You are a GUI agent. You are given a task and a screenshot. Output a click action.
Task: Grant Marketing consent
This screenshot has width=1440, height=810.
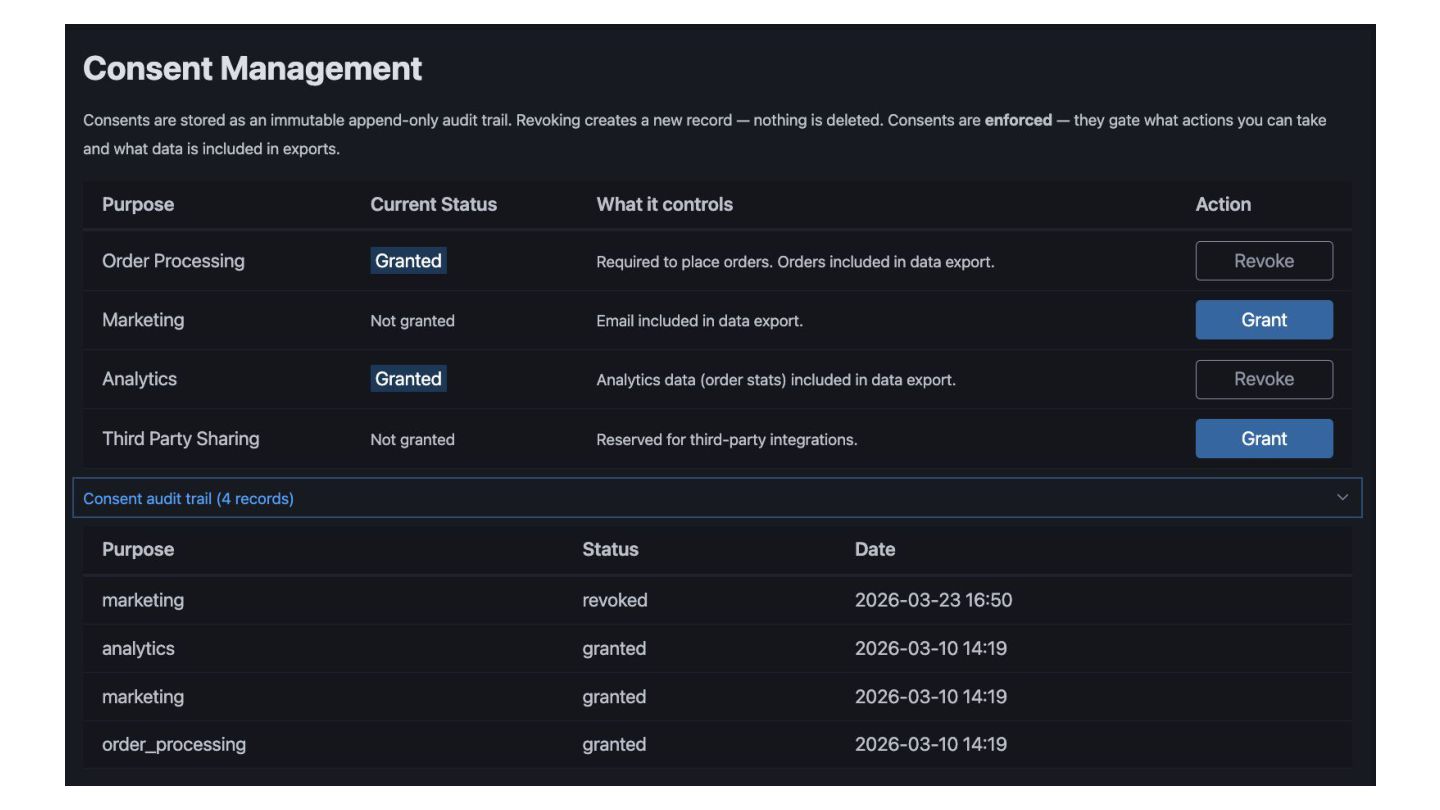(1263, 320)
